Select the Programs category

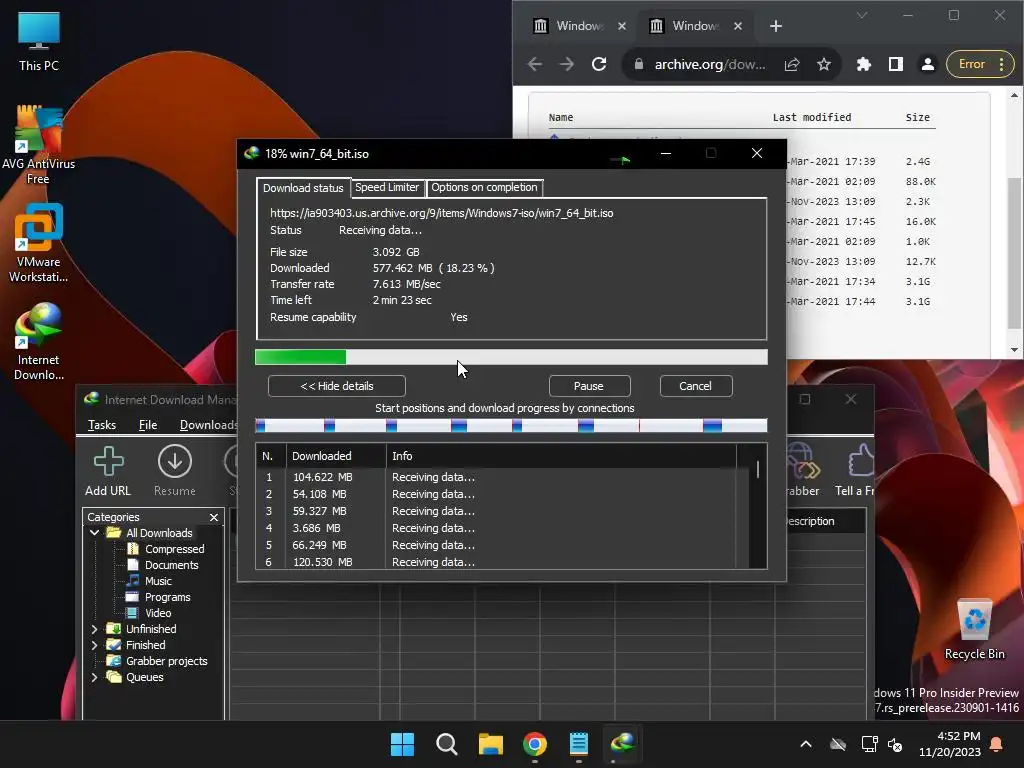click(x=167, y=597)
